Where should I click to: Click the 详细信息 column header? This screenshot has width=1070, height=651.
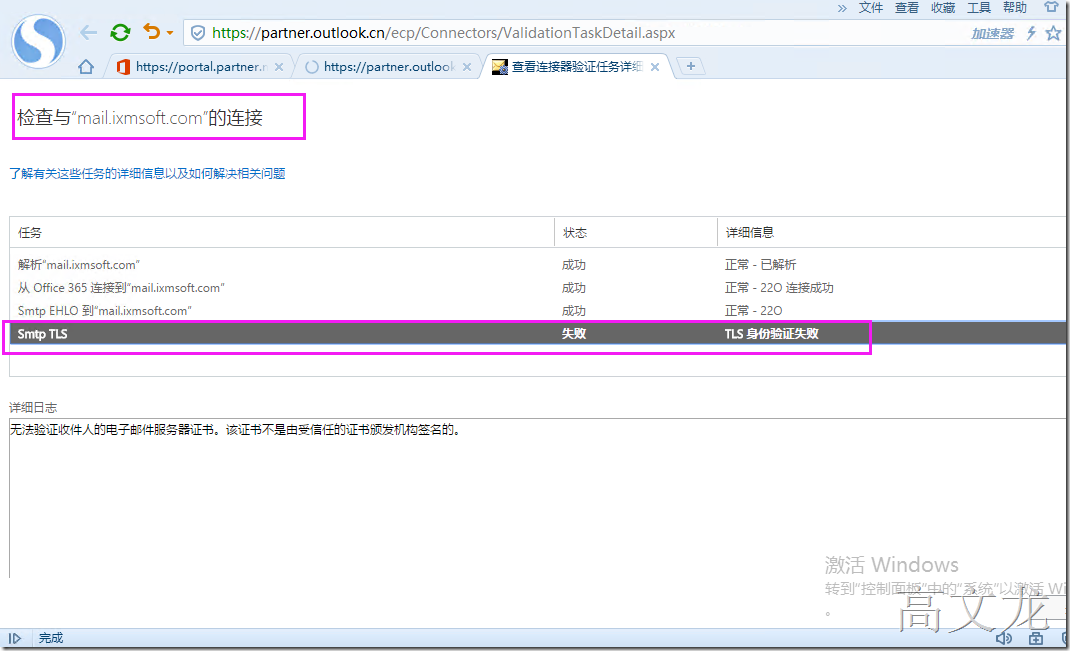(x=893, y=233)
